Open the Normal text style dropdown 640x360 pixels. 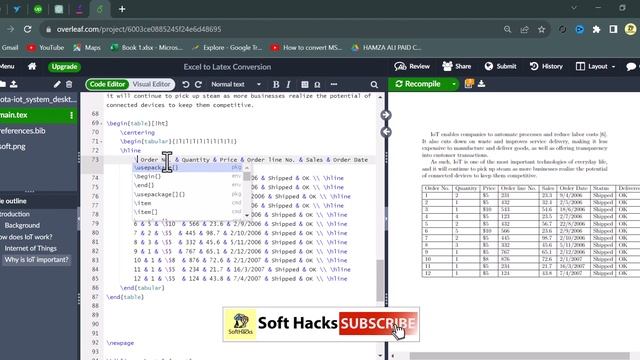pos(236,84)
